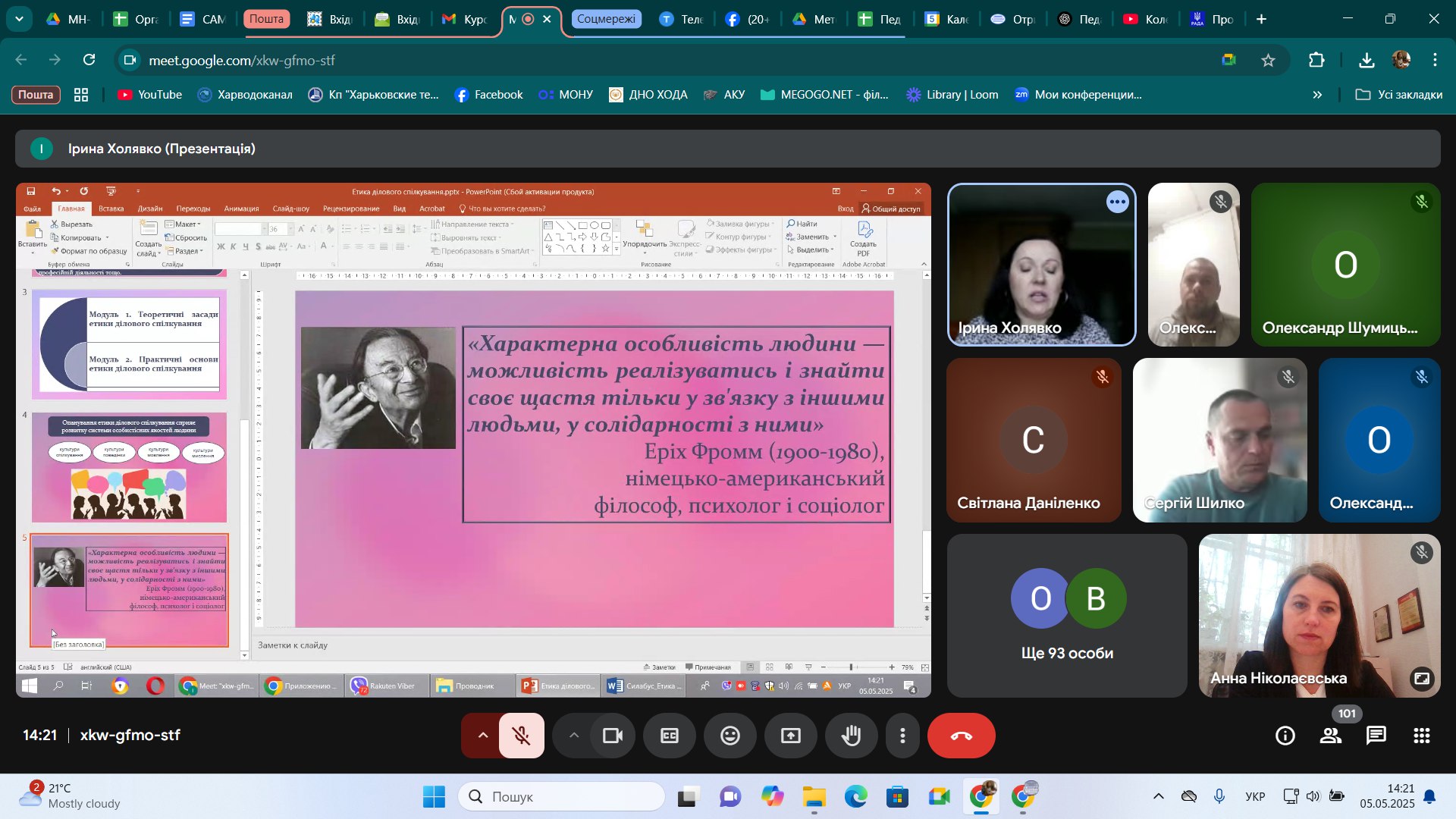Open the chat panel
The width and height of the screenshot is (1456, 819).
coord(1376,736)
